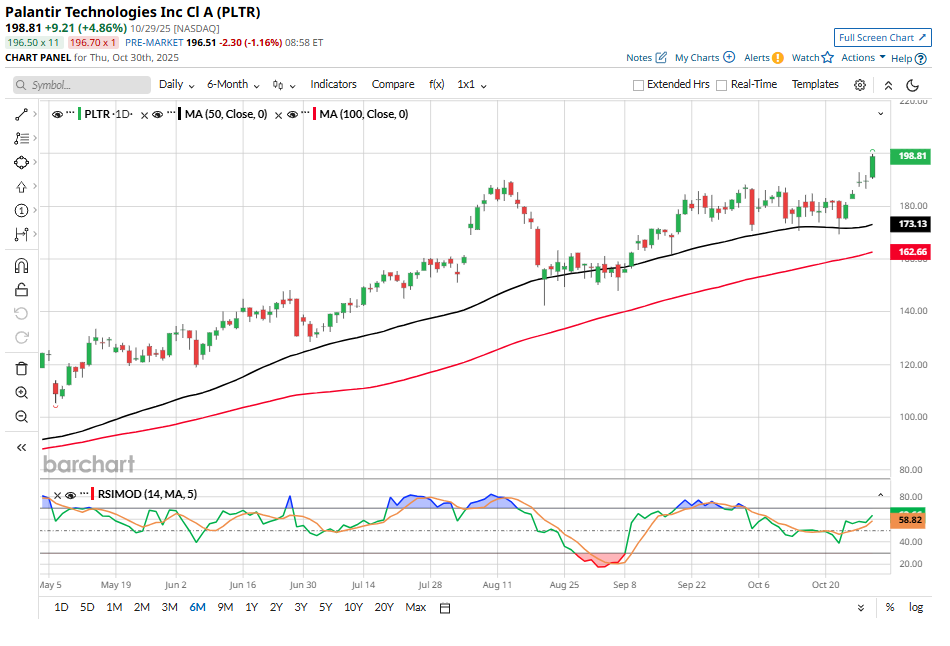Enable the magnet snap tool

[x=21, y=266]
